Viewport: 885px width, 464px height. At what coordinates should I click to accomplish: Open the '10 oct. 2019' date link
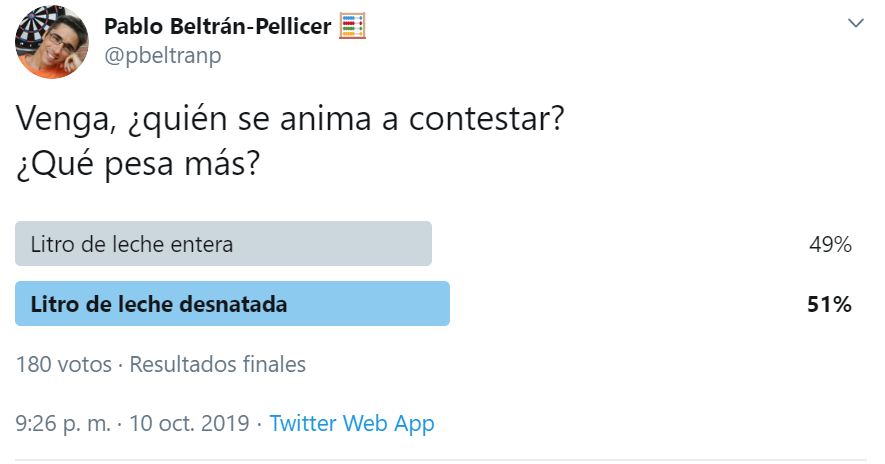(x=190, y=423)
